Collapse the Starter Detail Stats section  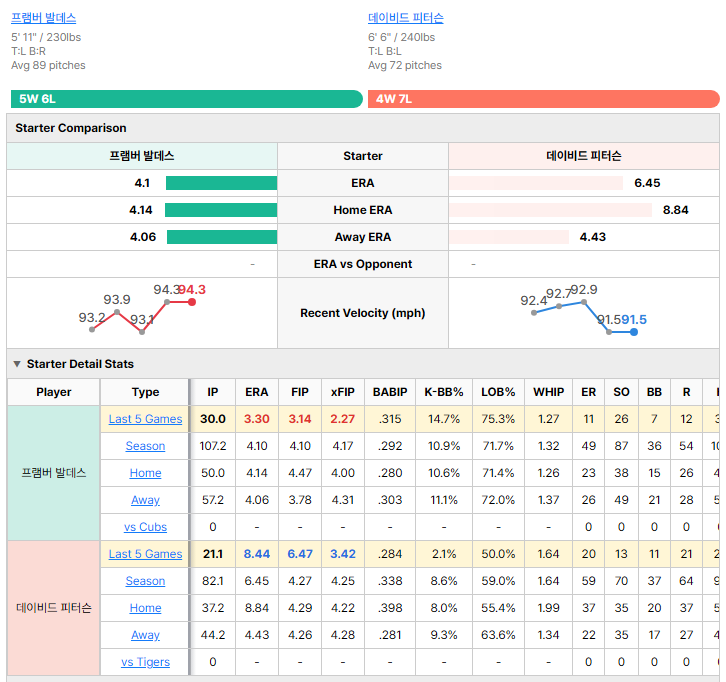(17, 364)
